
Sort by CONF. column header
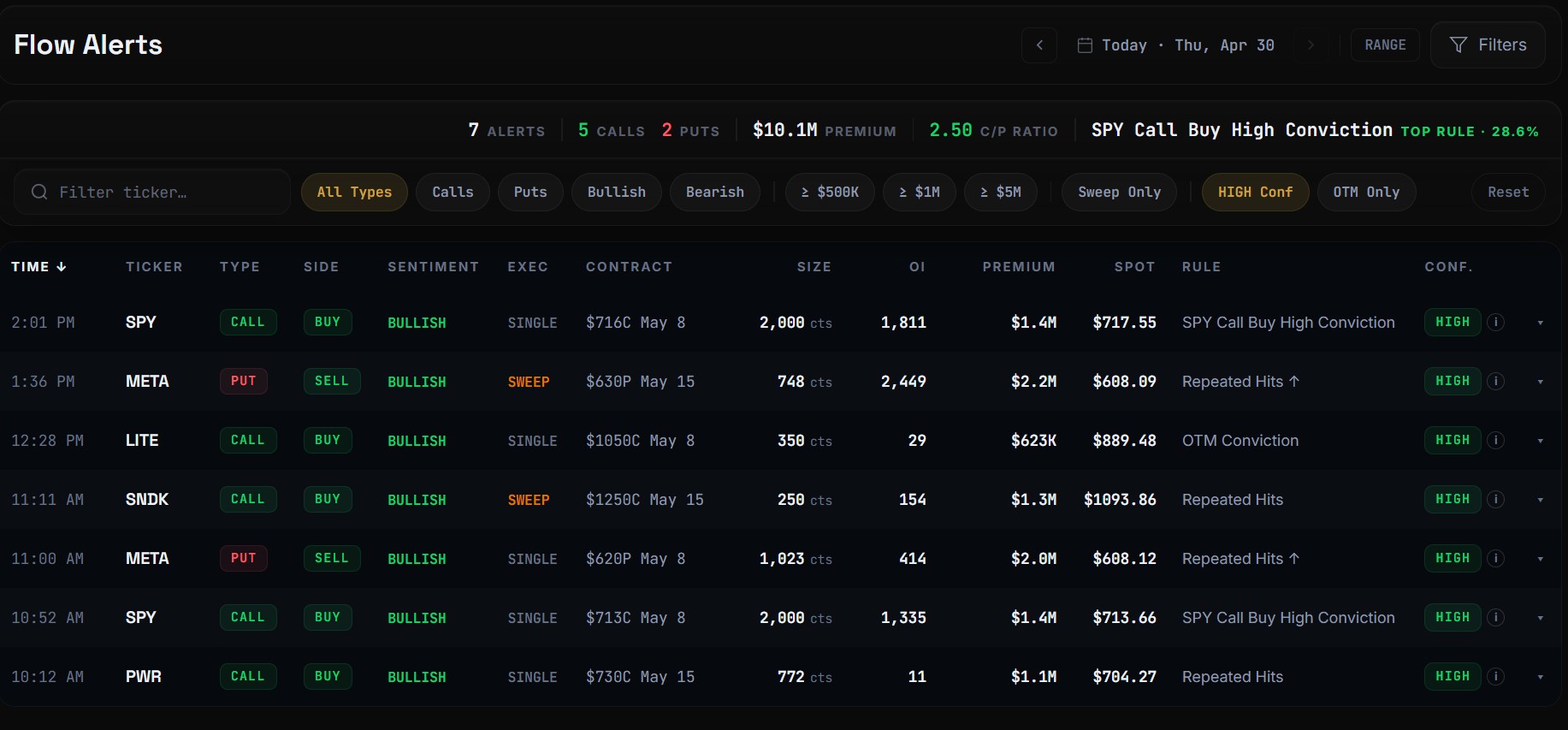[1449, 267]
